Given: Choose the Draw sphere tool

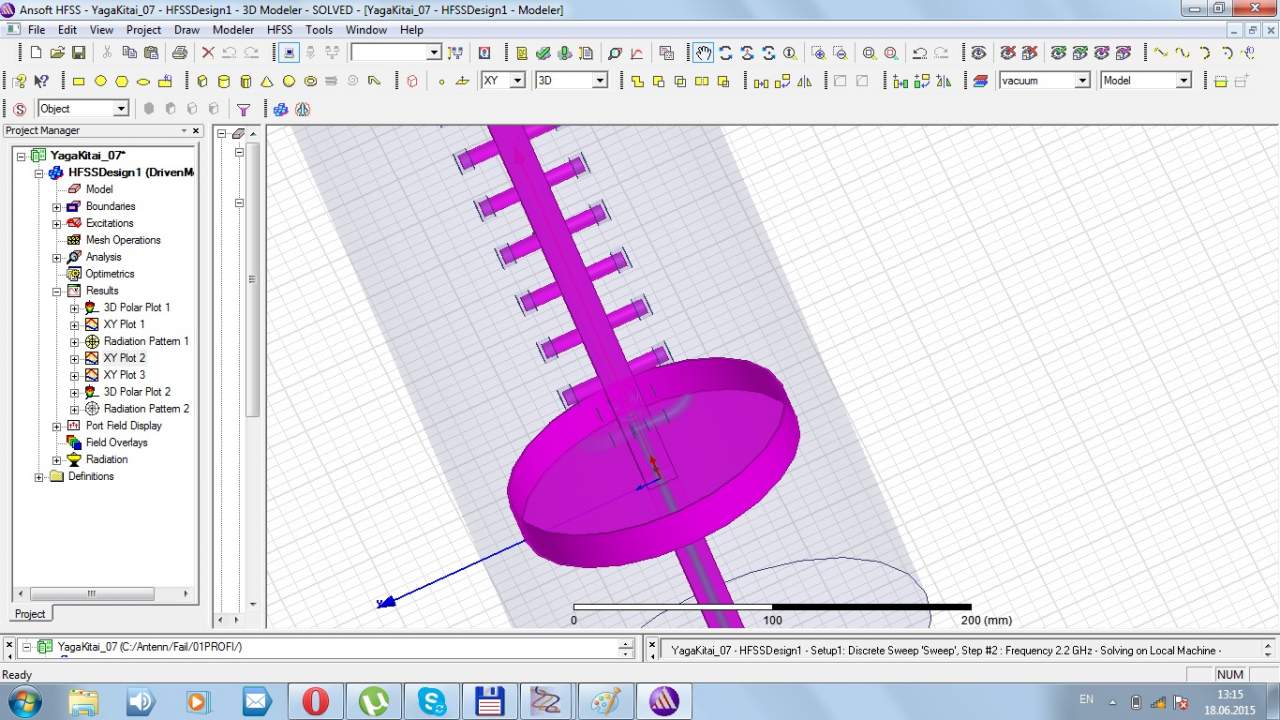Looking at the screenshot, I should tap(289, 81).
